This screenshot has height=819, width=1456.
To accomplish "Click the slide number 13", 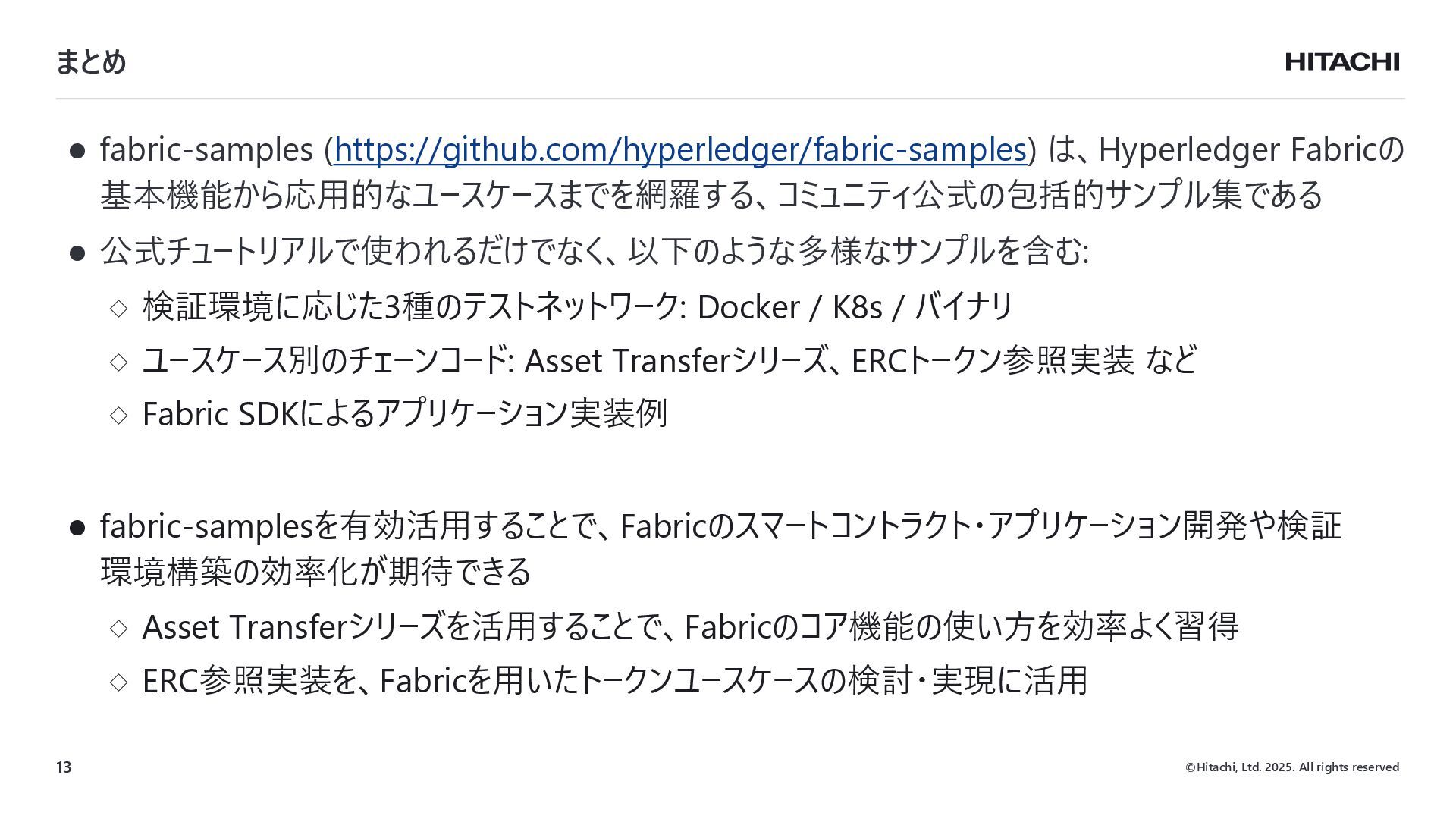I will tap(64, 767).
